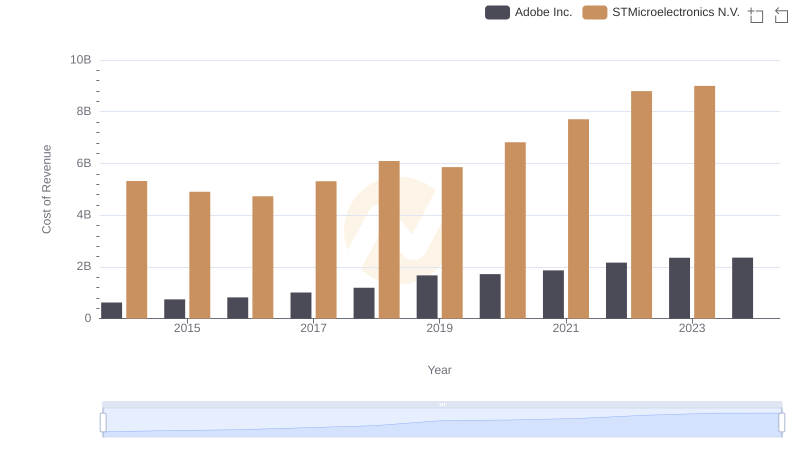The width and height of the screenshot is (800, 461).
Task: Select the STMicroelectronics bar for 2018
Action: tap(389, 240)
